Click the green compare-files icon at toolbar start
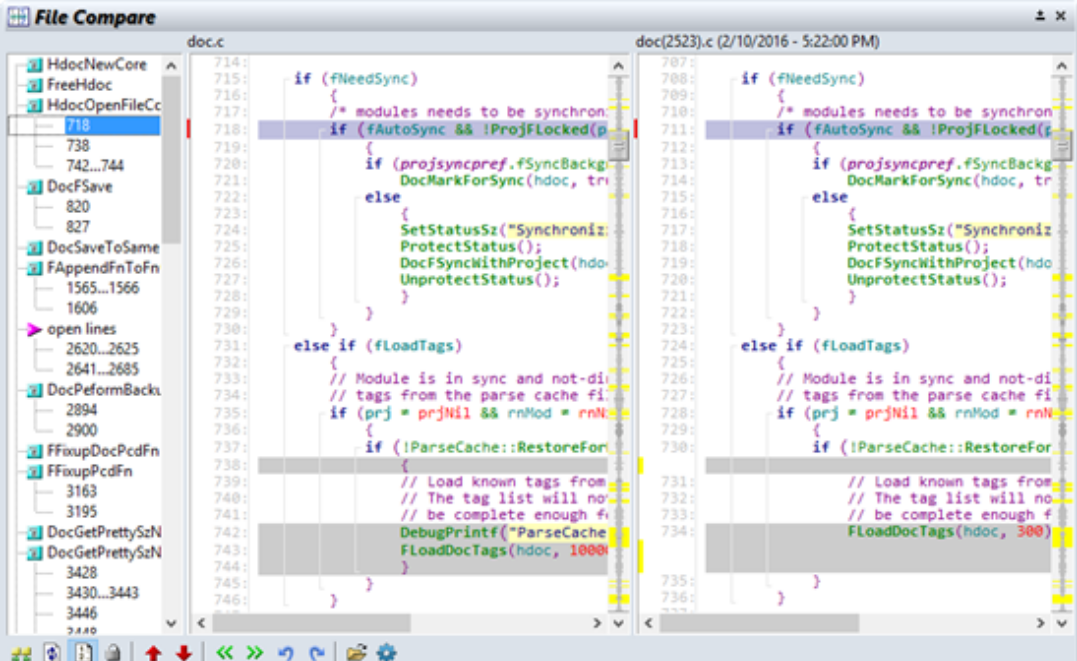Screen dimensions: 1077x661 19,652
